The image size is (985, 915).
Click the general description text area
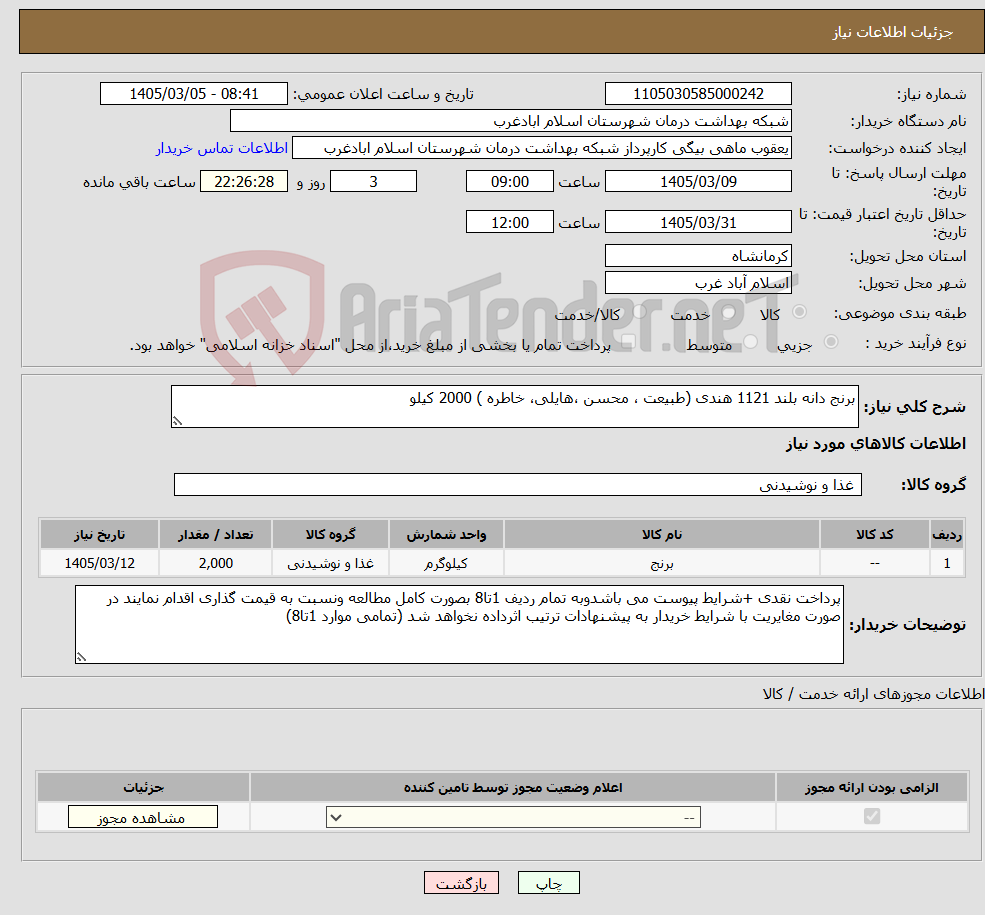coord(514,406)
